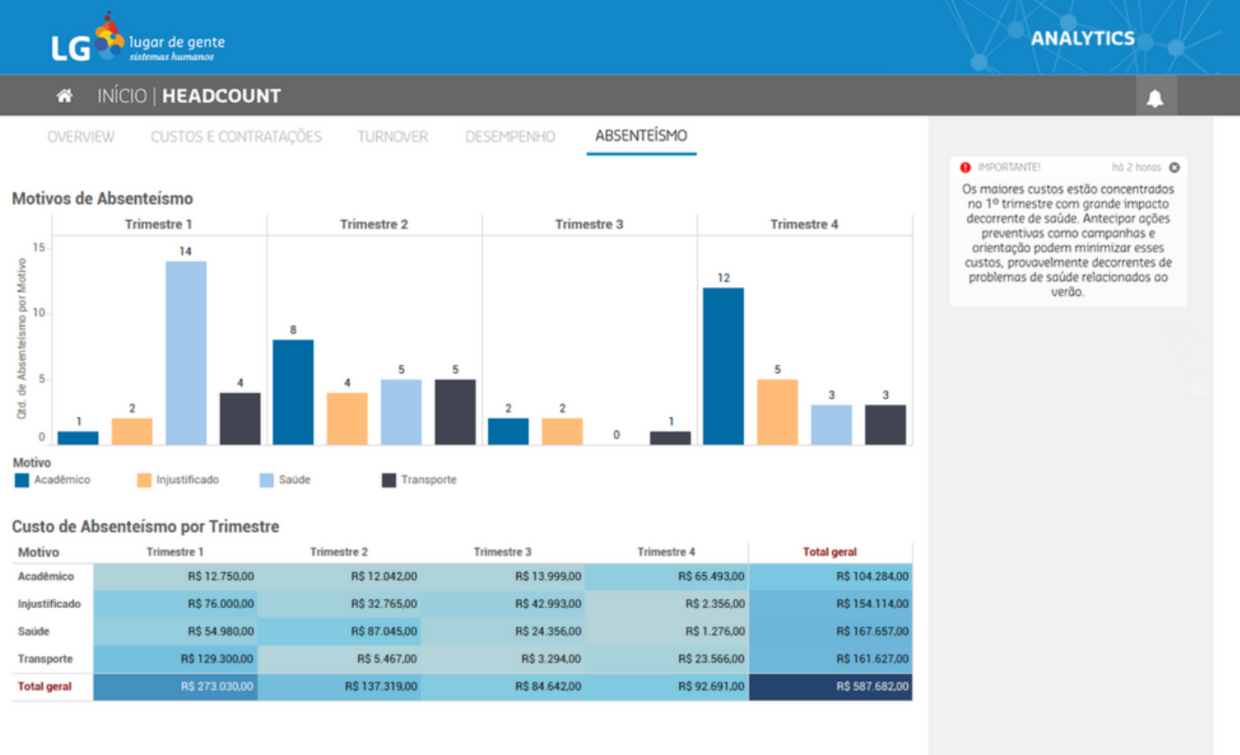Open the notifications bell
Image resolution: width=1240 pixels, height=755 pixels.
click(1157, 96)
